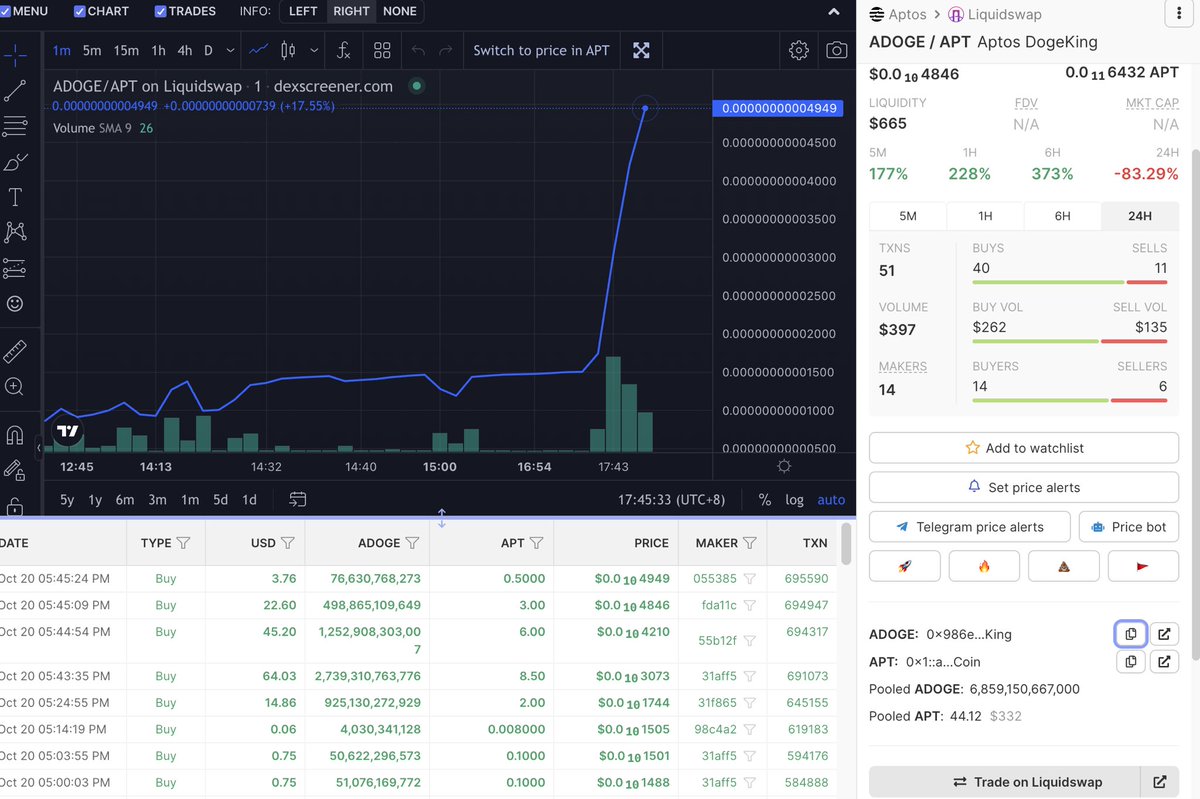
Task: Open the emoji icons tool
Action: pos(15,303)
